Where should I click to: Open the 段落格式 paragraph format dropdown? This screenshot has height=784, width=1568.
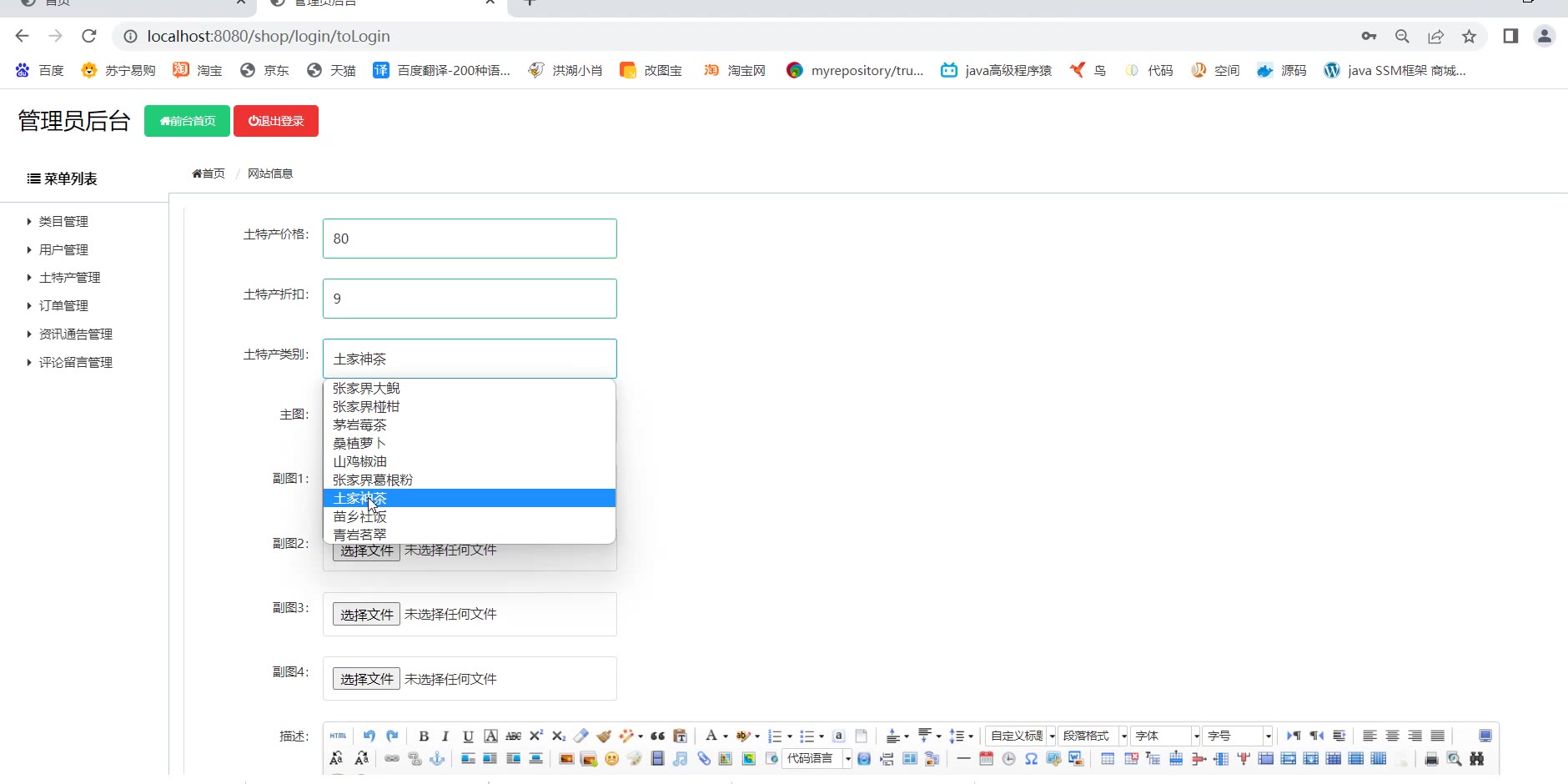click(x=1093, y=736)
